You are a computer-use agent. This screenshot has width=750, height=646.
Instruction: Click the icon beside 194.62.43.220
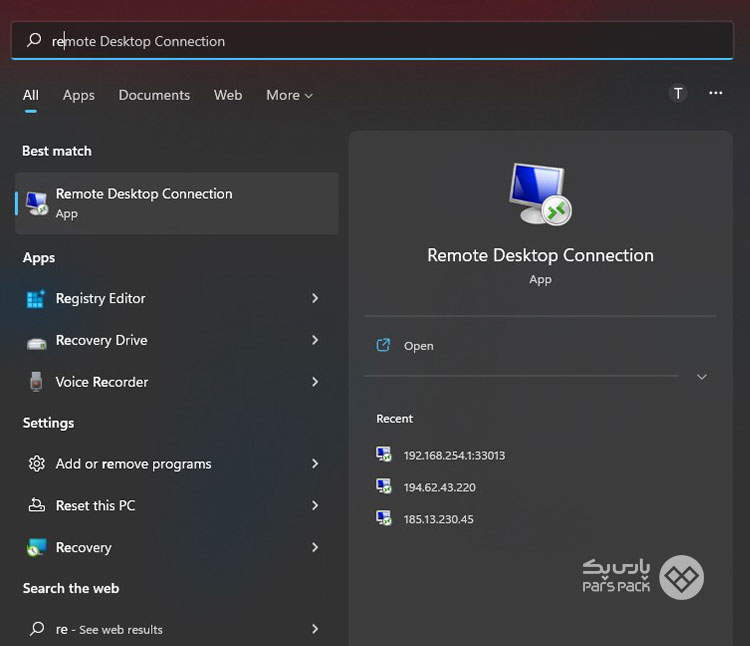pyautogui.click(x=384, y=486)
